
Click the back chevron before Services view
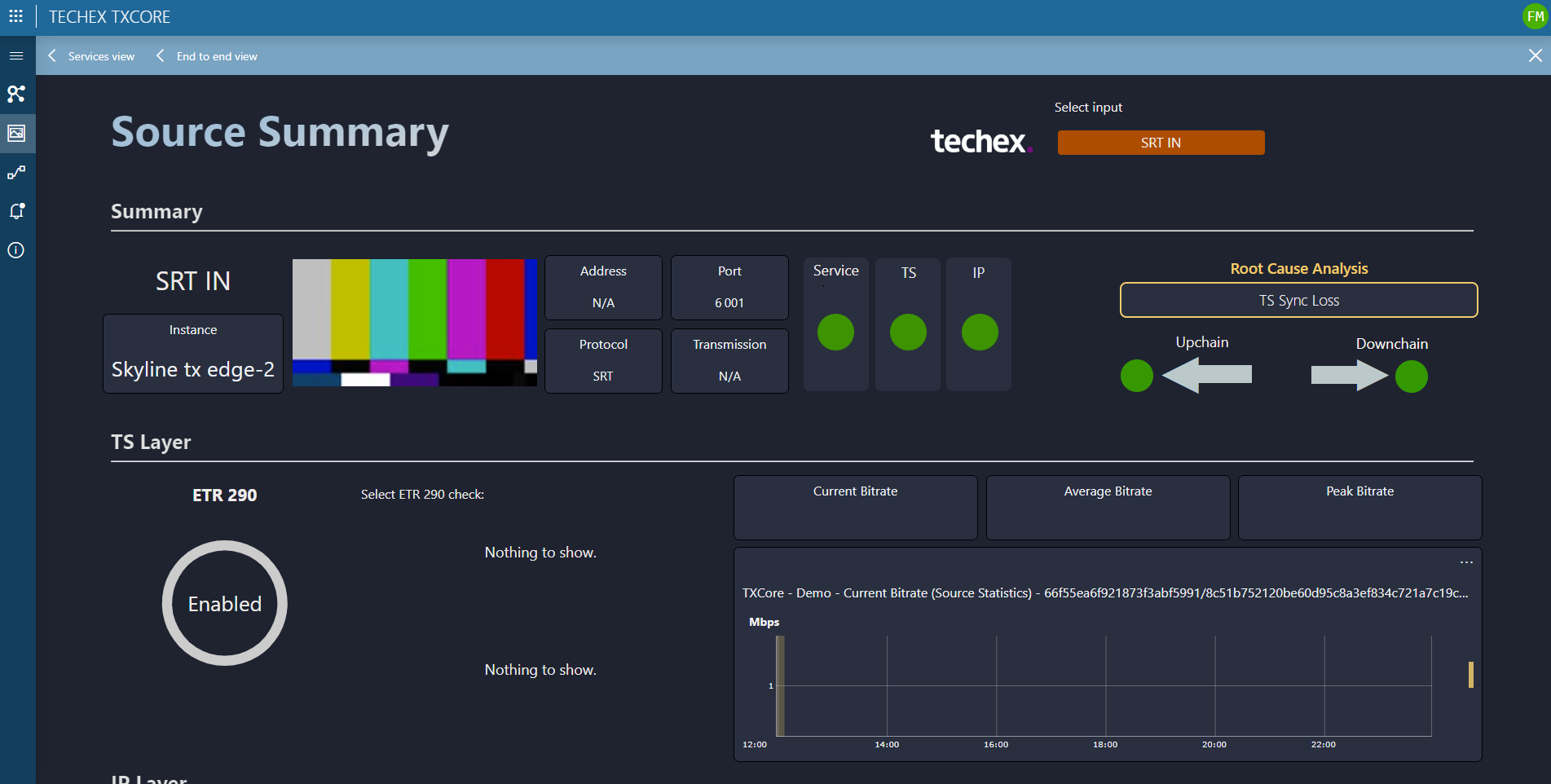point(52,55)
